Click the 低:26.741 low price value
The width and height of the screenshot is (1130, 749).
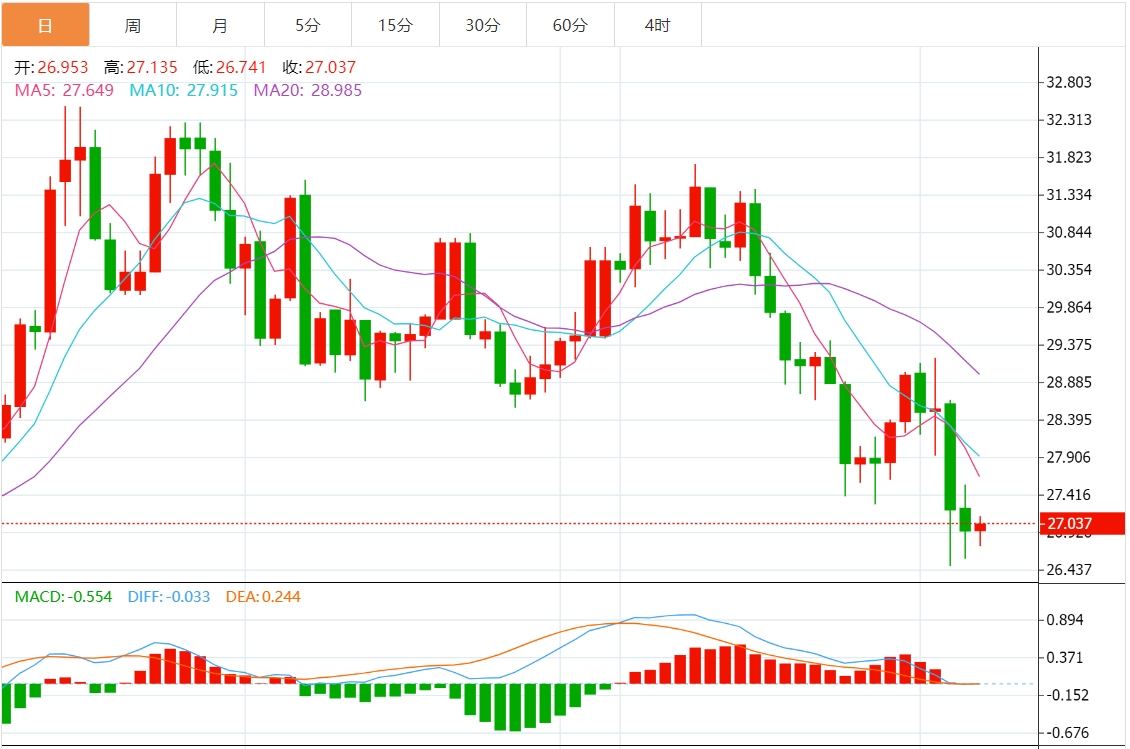click(230, 67)
